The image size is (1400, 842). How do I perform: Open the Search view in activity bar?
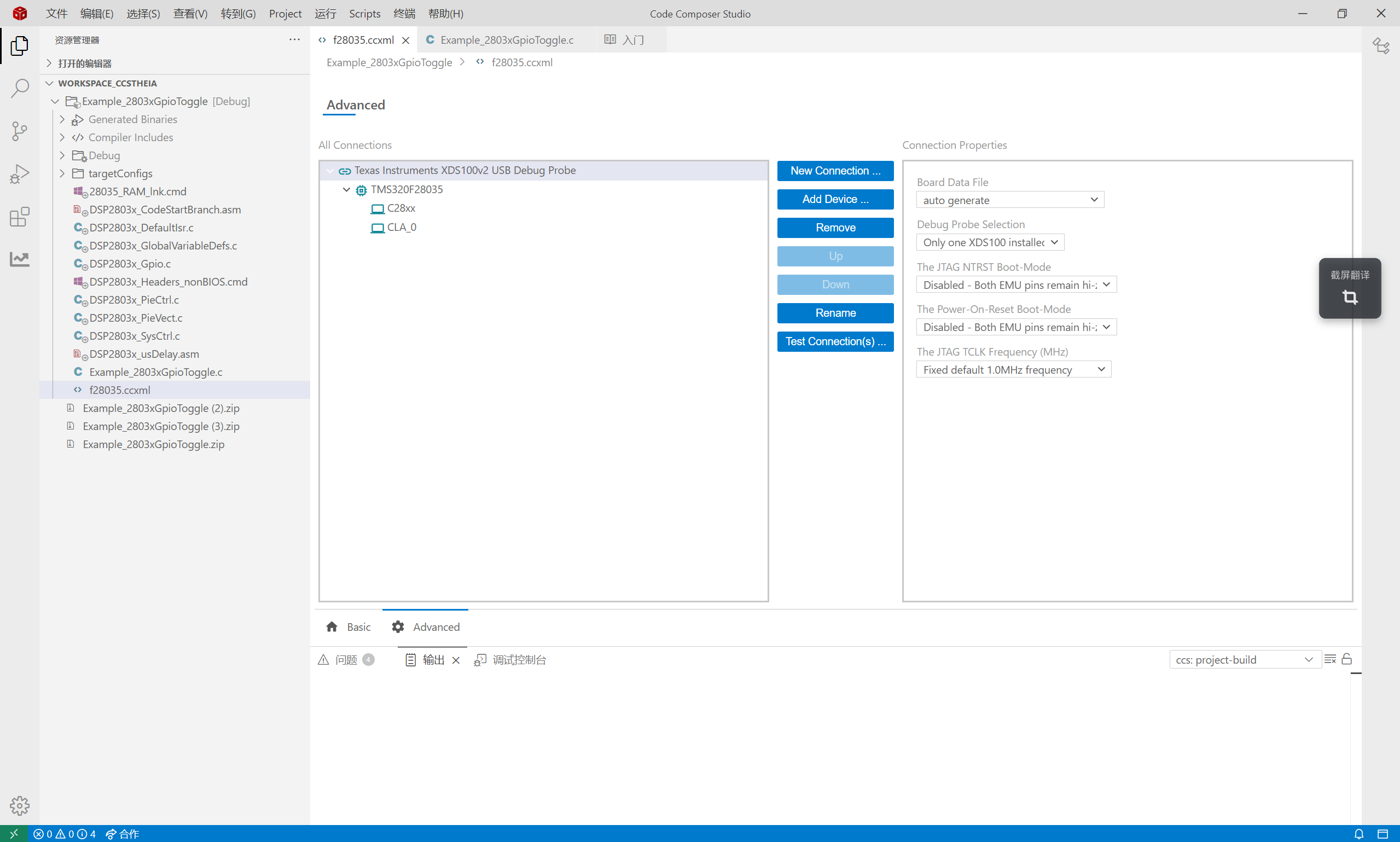coord(19,88)
